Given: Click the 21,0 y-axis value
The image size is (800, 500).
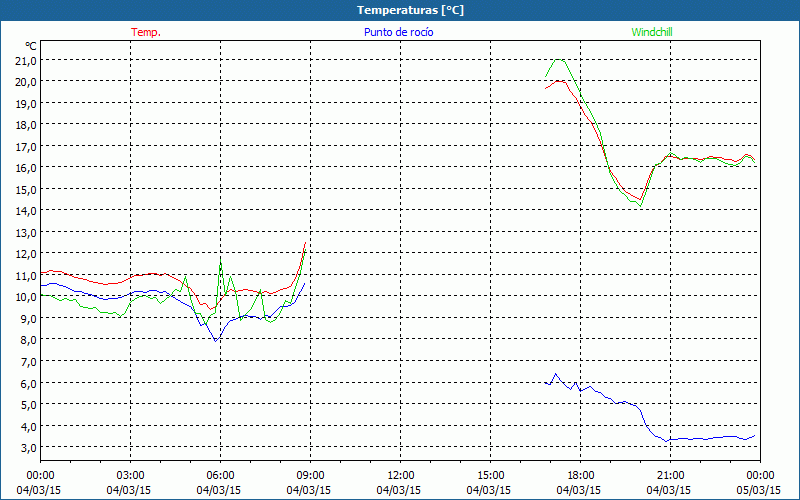Looking at the screenshot, I should click(x=26, y=61).
